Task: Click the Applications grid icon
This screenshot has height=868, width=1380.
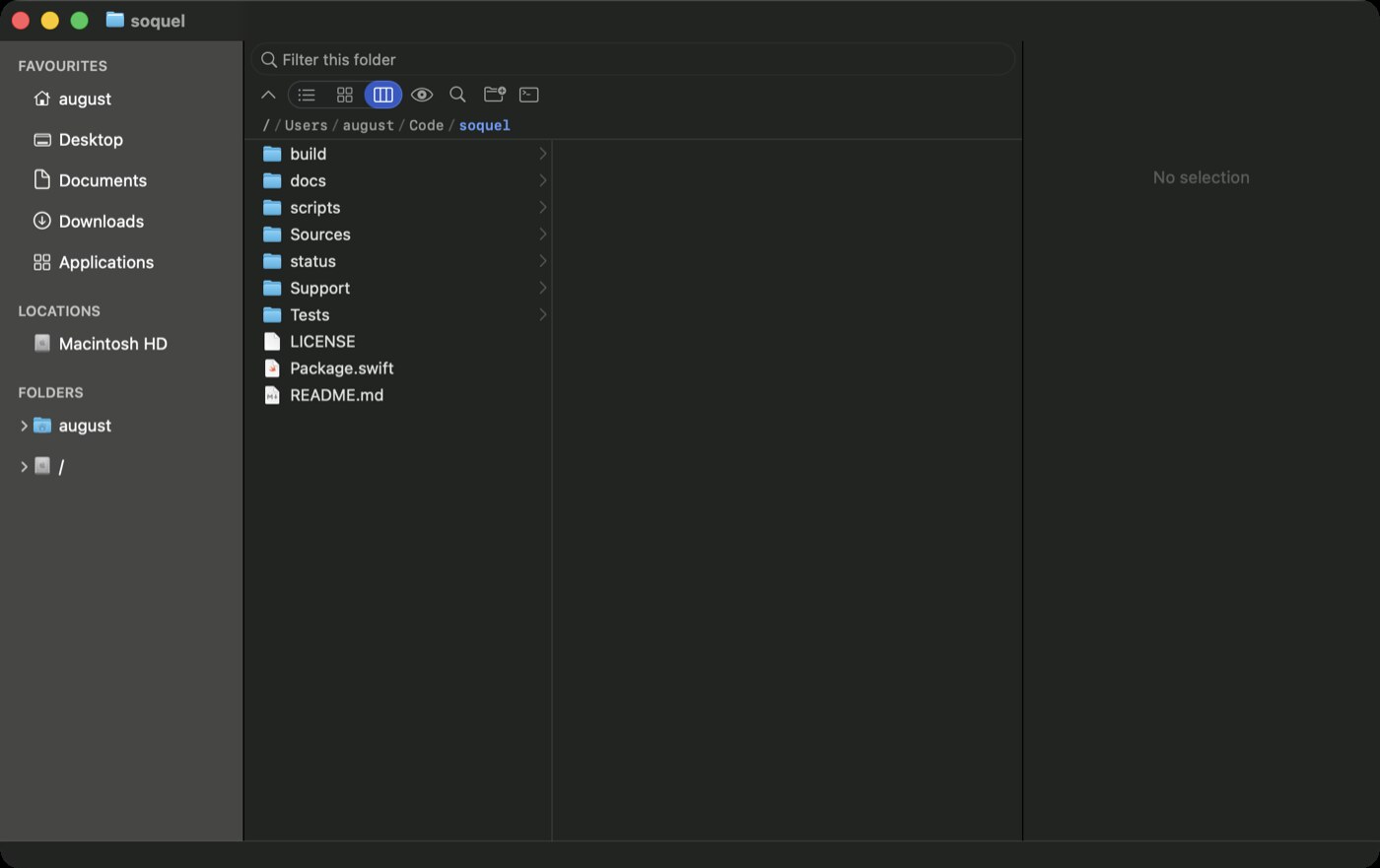Action: pos(41,262)
